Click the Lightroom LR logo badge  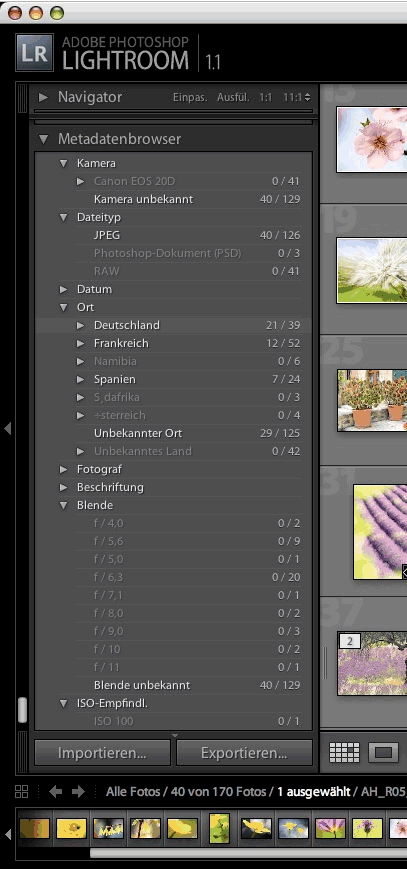[35, 52]
